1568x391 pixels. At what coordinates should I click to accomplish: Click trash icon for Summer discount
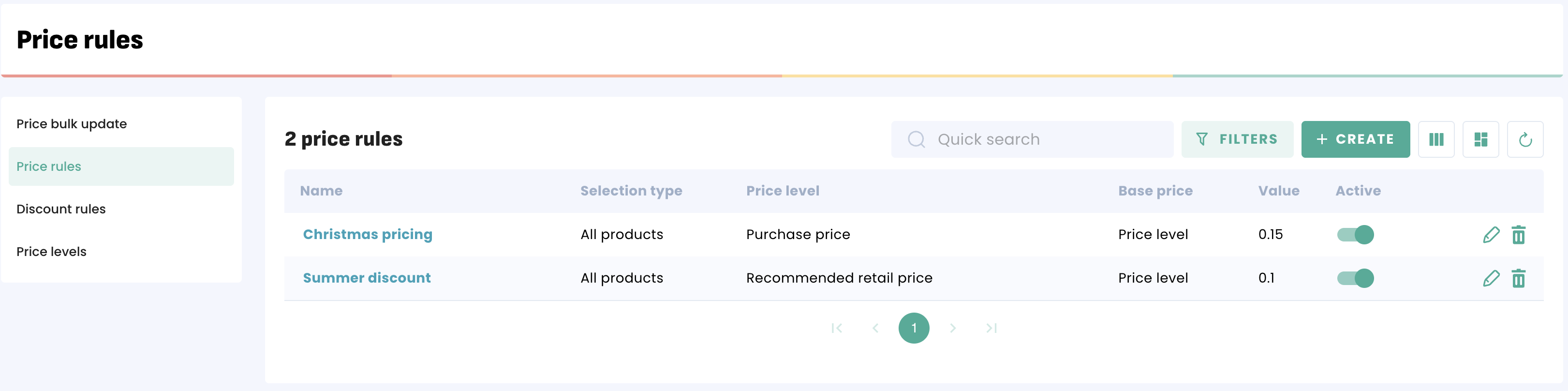[x=1518, y=278]
